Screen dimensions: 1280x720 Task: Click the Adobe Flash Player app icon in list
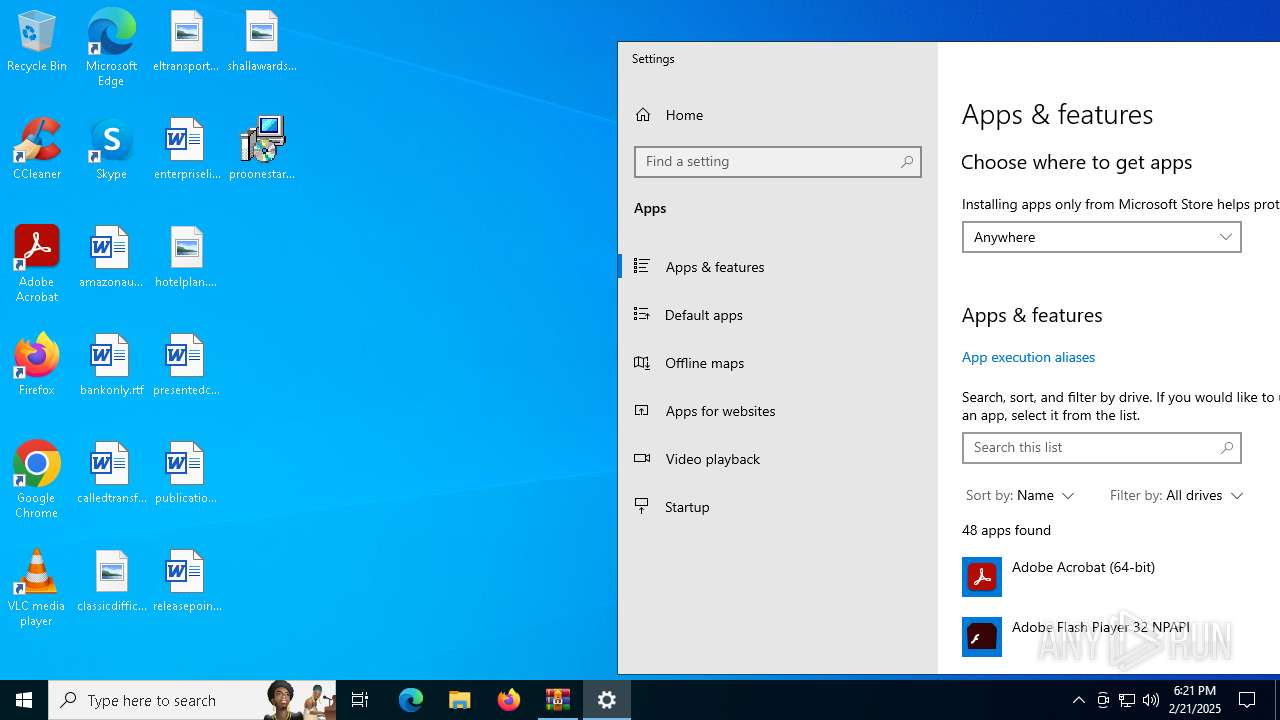982,637
